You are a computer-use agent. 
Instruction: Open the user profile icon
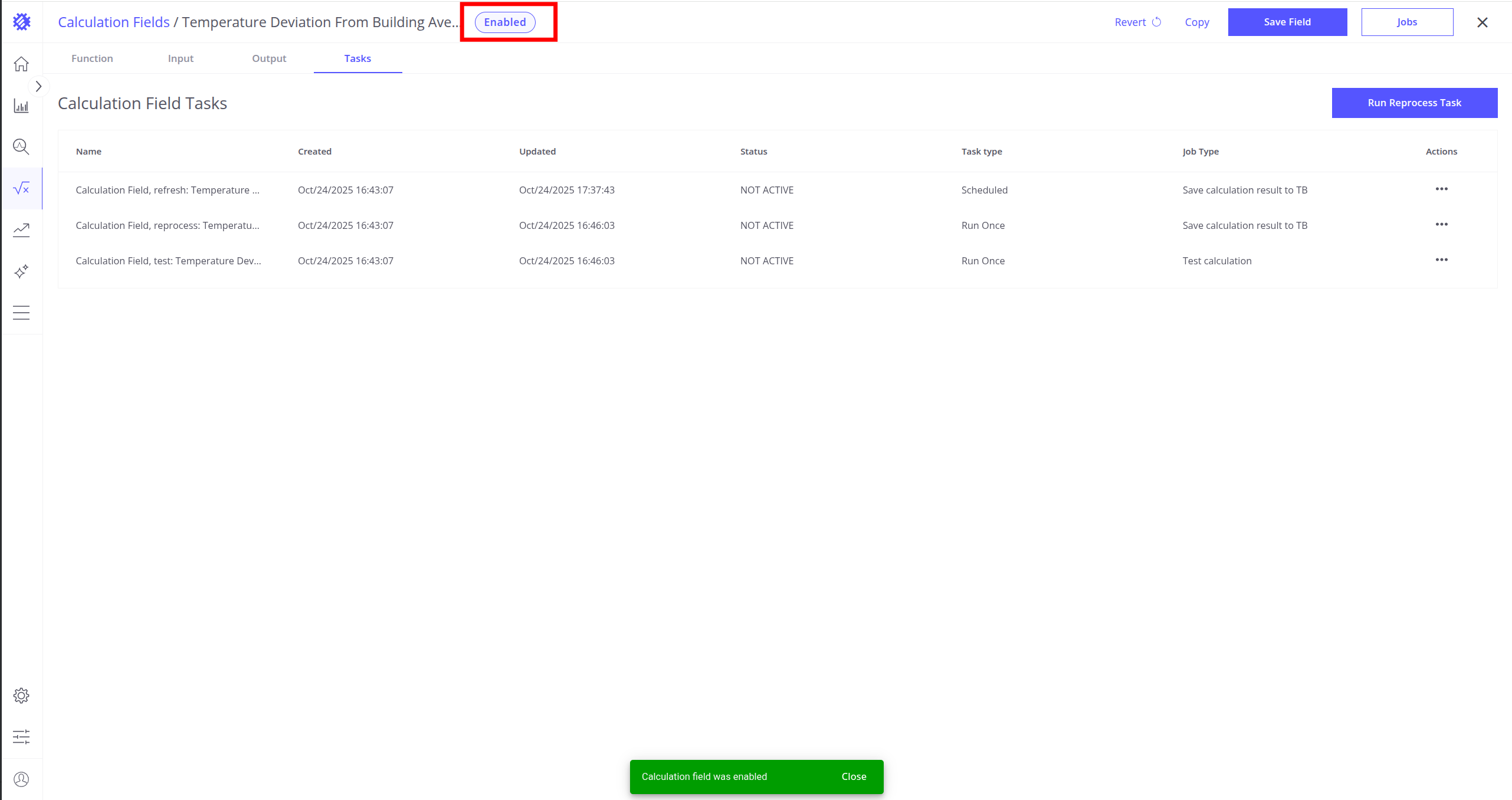point(21,779)
